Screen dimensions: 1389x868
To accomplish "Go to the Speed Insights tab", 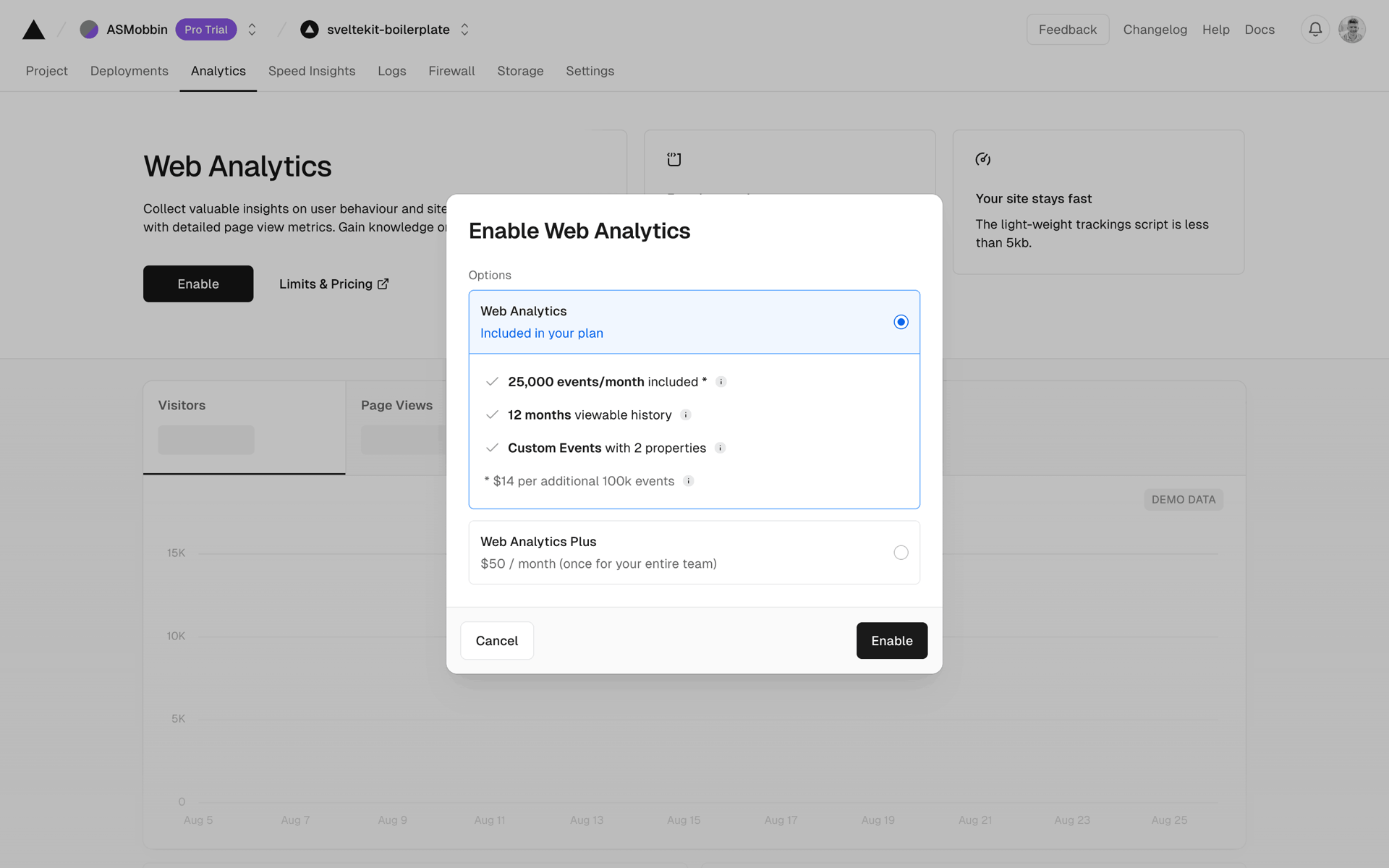I will 312,71.
